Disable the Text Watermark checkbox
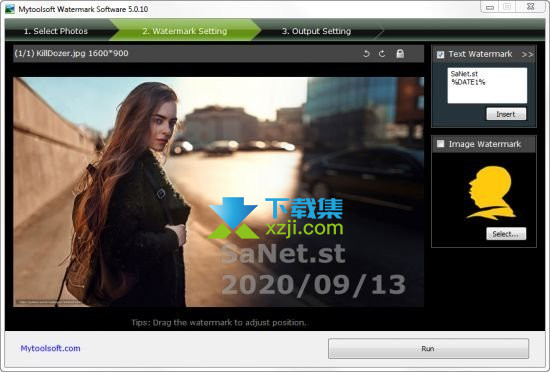This screenshot has height=372, width=550. (x=441, y=54)
